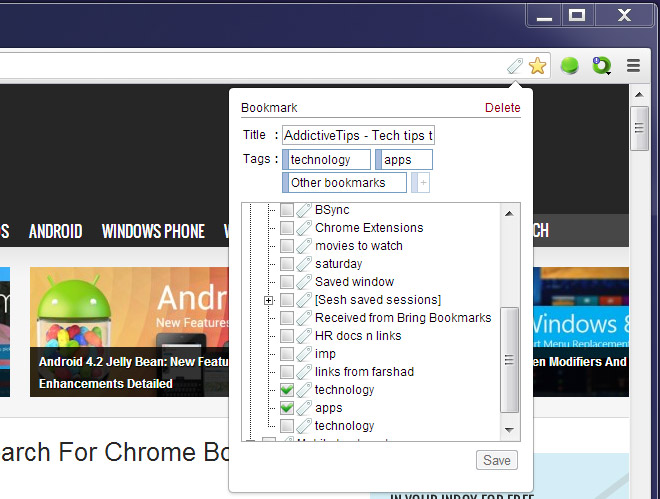Viewport: 660px width, 499px height.
Task: Click the bookmark Title input field
Action: click(x=358, y=135)
